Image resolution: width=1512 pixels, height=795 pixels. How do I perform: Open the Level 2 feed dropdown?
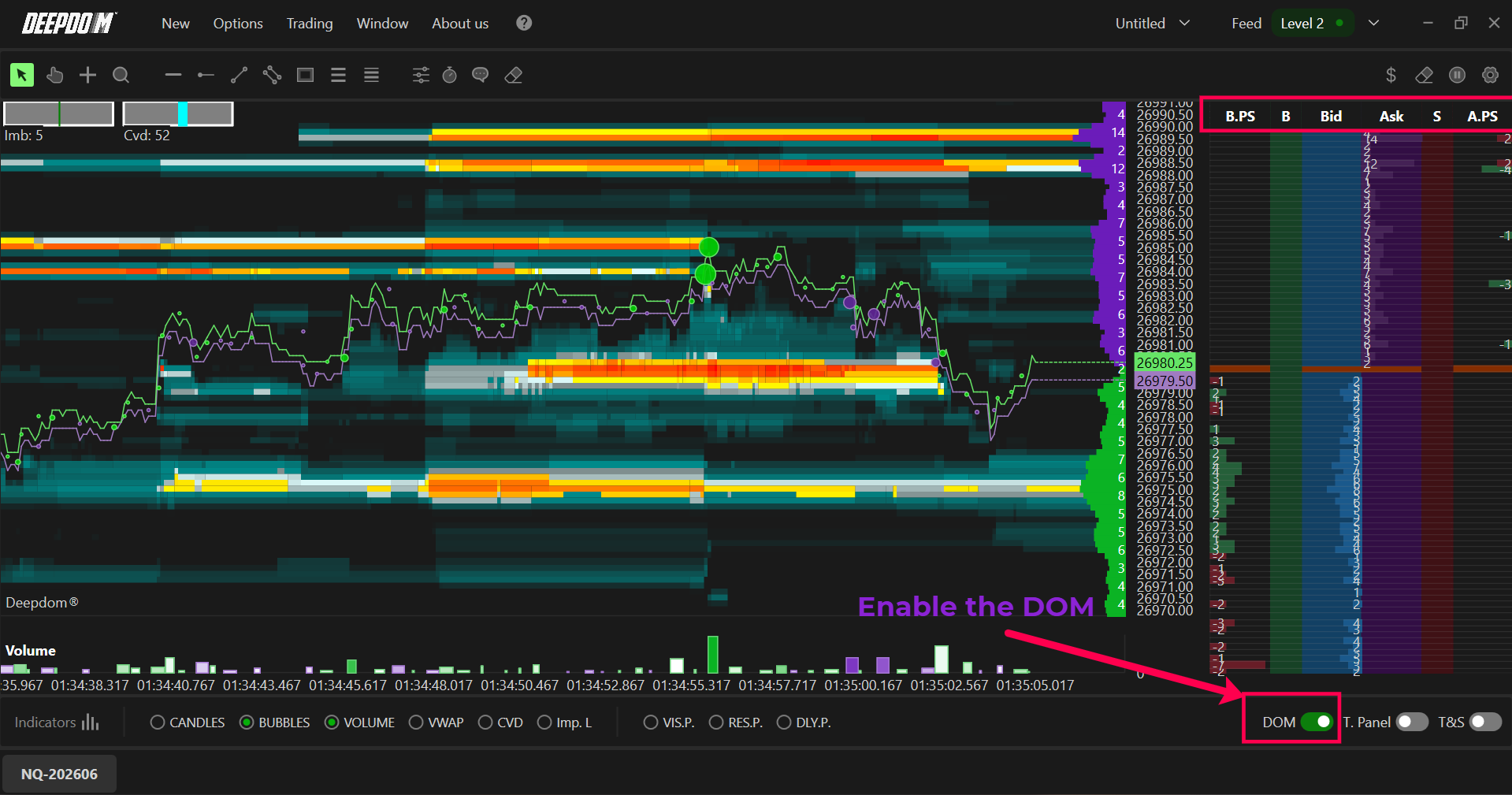(1373, 24)
